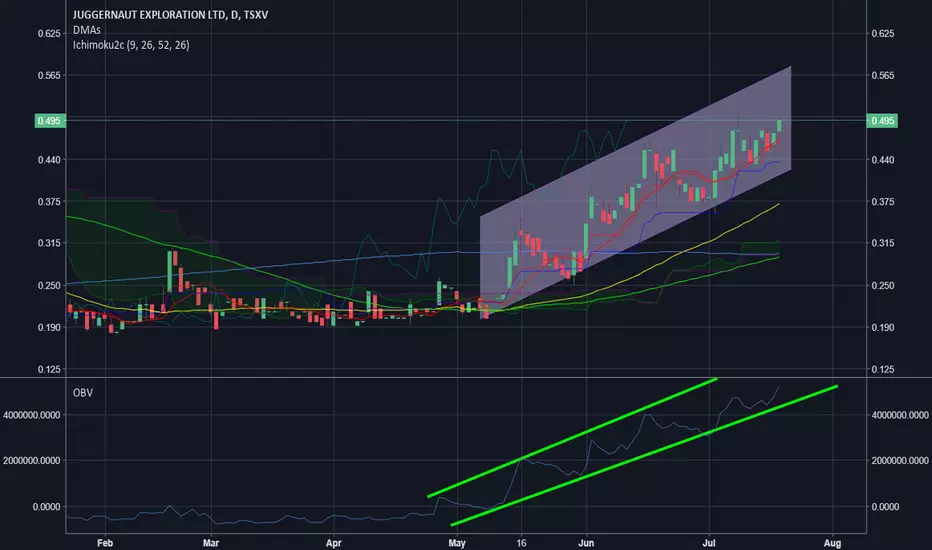Click the 0.625 label on the left price axis
This screenshot has width=932, height=550.
[49, 33]
